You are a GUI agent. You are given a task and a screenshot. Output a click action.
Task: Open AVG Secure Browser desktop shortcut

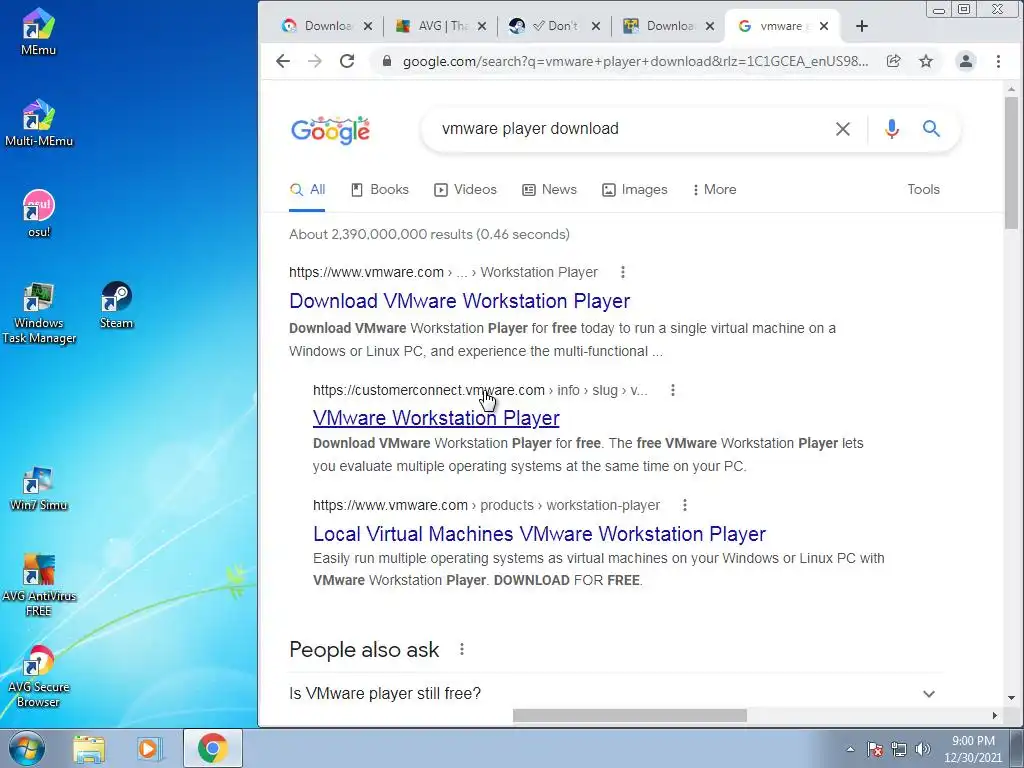coord(39,676)
